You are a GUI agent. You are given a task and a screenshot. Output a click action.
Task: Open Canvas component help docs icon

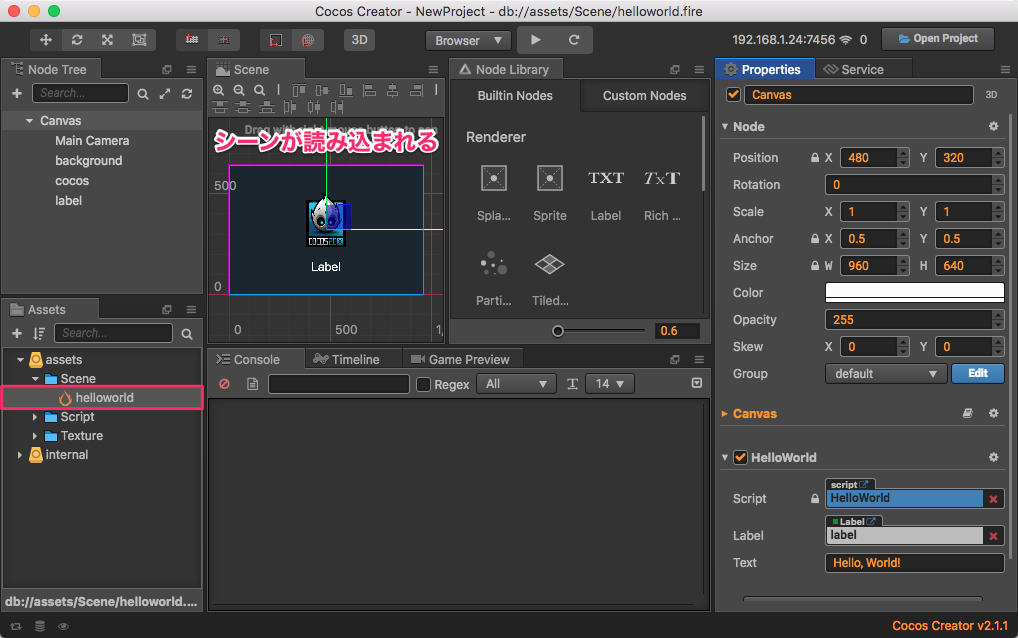[x=967, y=413]
